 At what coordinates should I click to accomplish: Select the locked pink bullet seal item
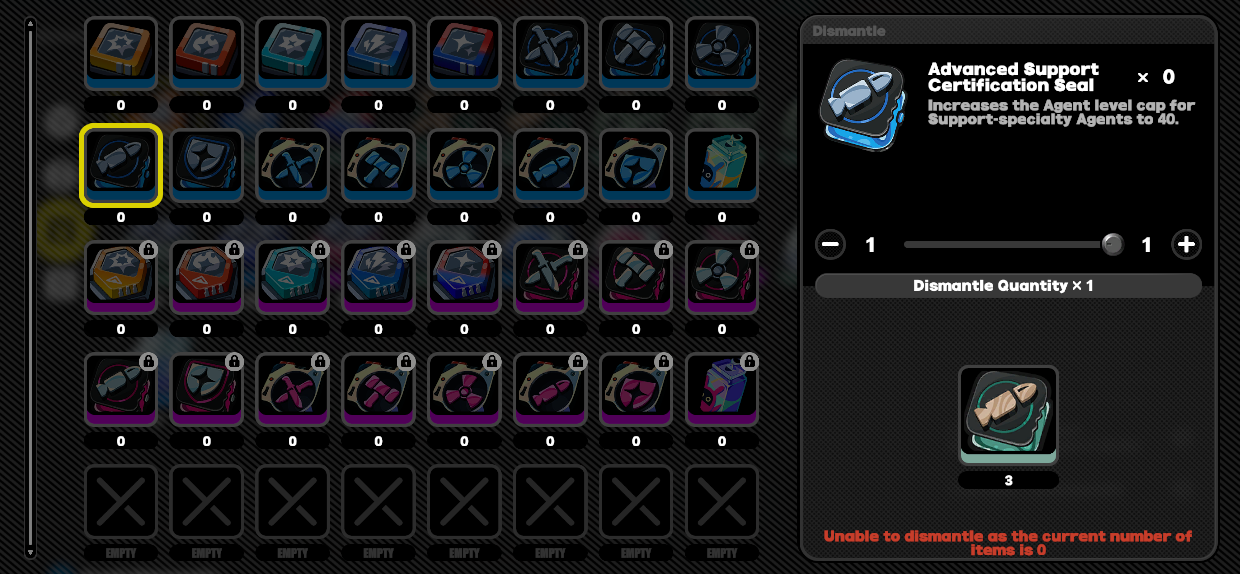[121, 390]
